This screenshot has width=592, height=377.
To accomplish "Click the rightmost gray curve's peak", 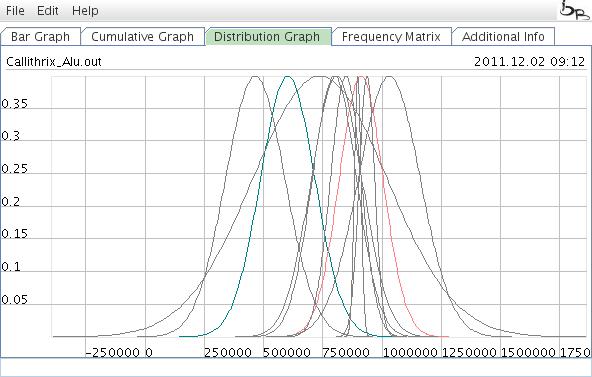I will 389,77.
